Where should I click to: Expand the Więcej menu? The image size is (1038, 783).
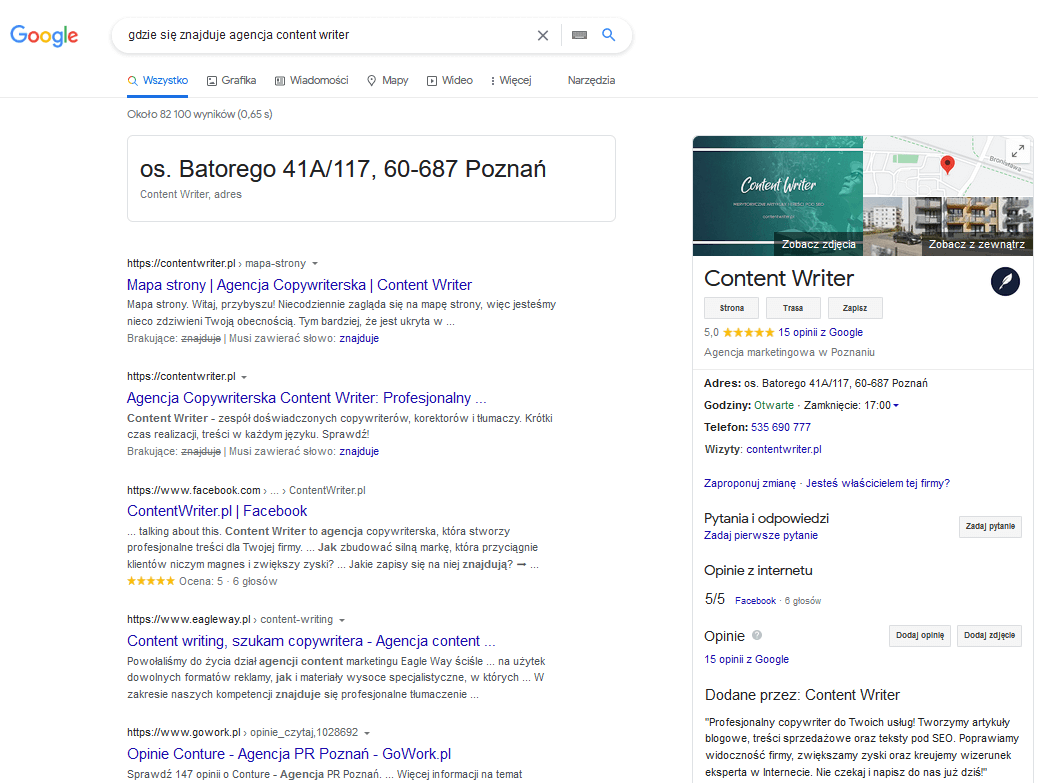click(511, 80)
